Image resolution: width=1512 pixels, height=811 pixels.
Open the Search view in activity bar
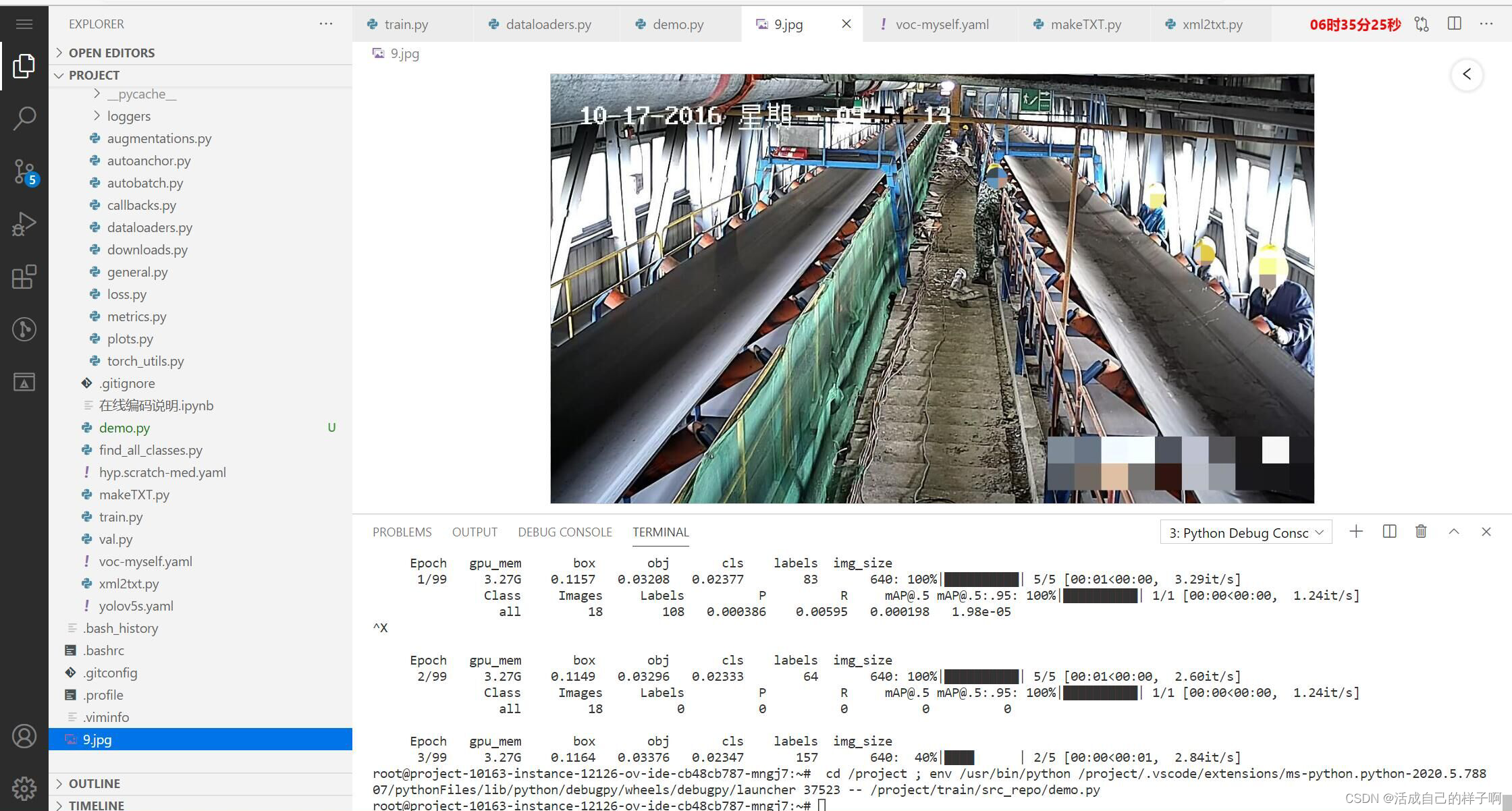point(24,118)
